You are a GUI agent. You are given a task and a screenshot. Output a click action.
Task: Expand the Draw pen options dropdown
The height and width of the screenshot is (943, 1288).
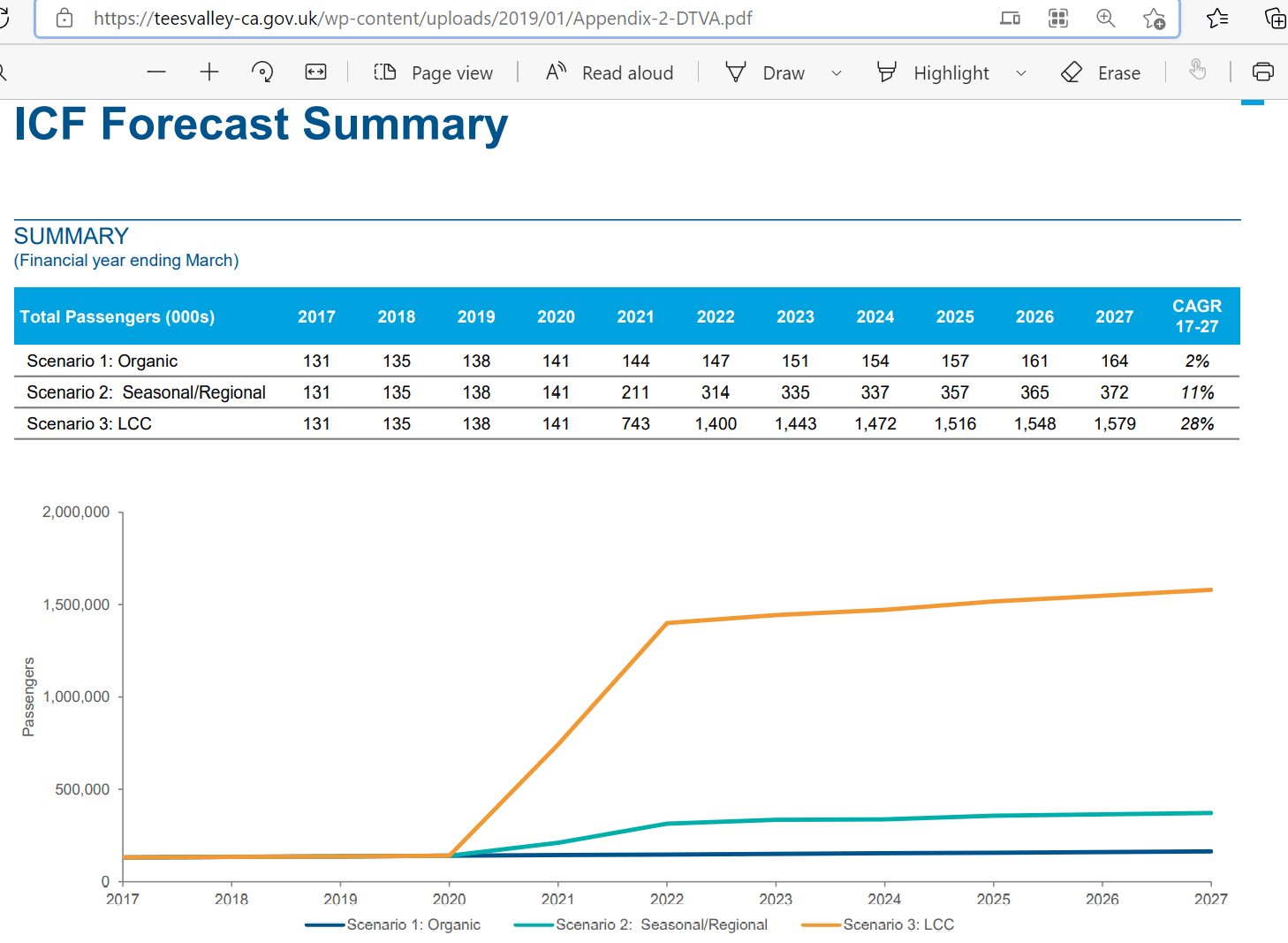pos(837,73)
